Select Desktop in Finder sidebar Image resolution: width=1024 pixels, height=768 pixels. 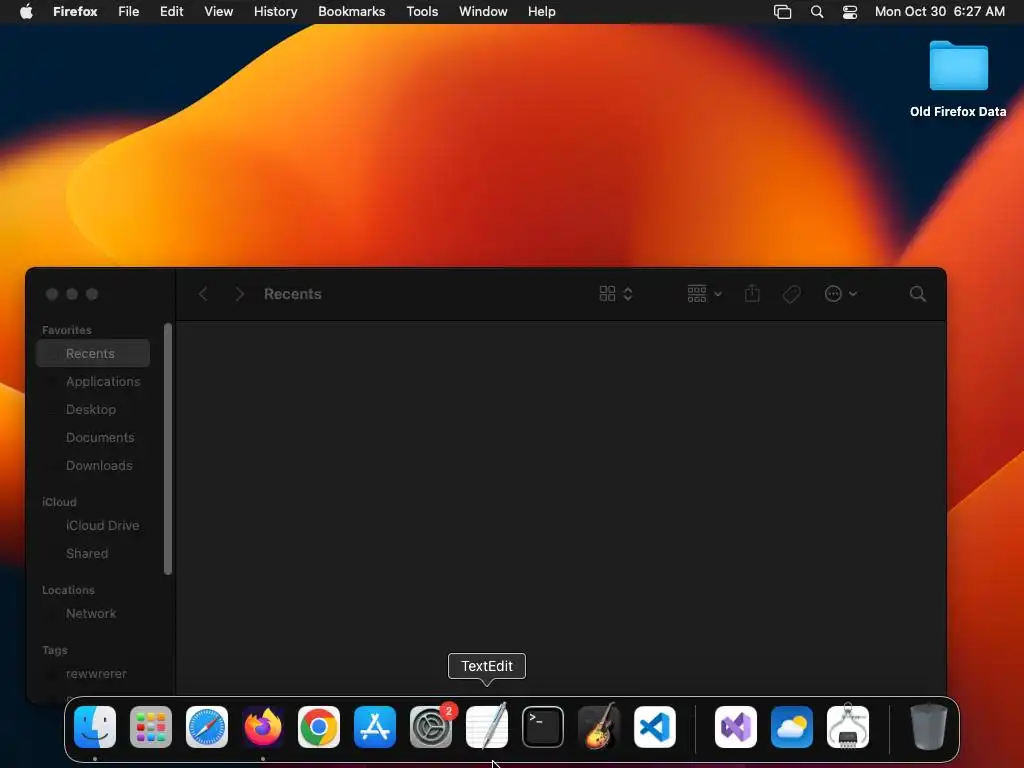click(x=93, y=409)
